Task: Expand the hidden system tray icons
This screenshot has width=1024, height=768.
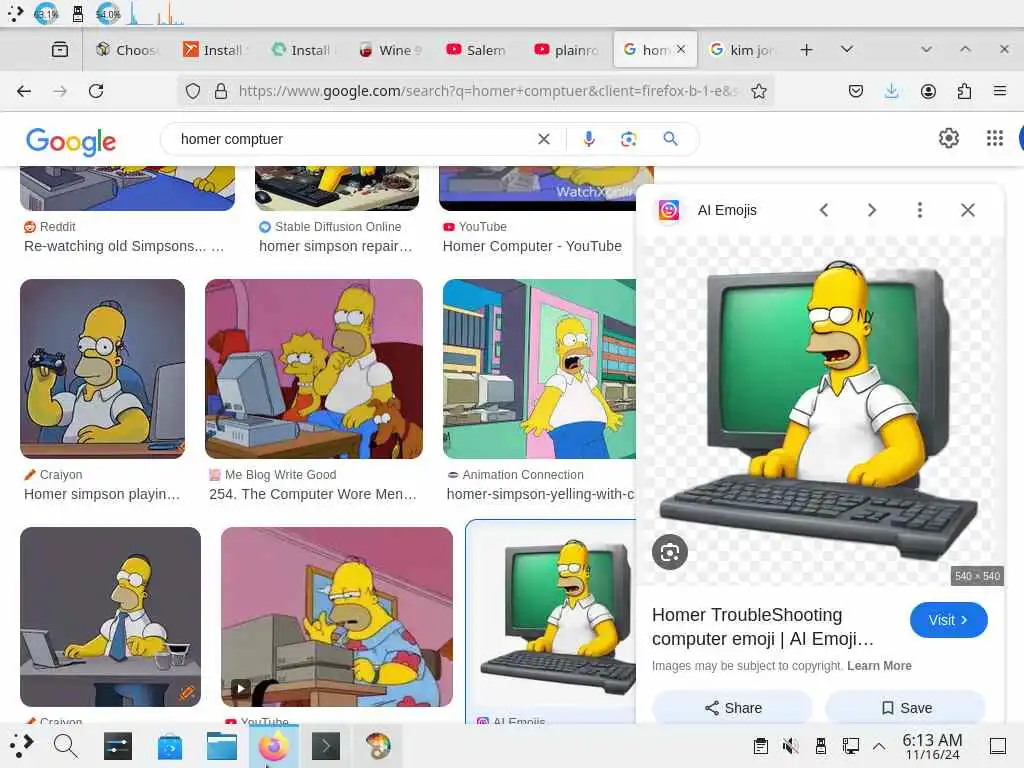Action: 879,746
